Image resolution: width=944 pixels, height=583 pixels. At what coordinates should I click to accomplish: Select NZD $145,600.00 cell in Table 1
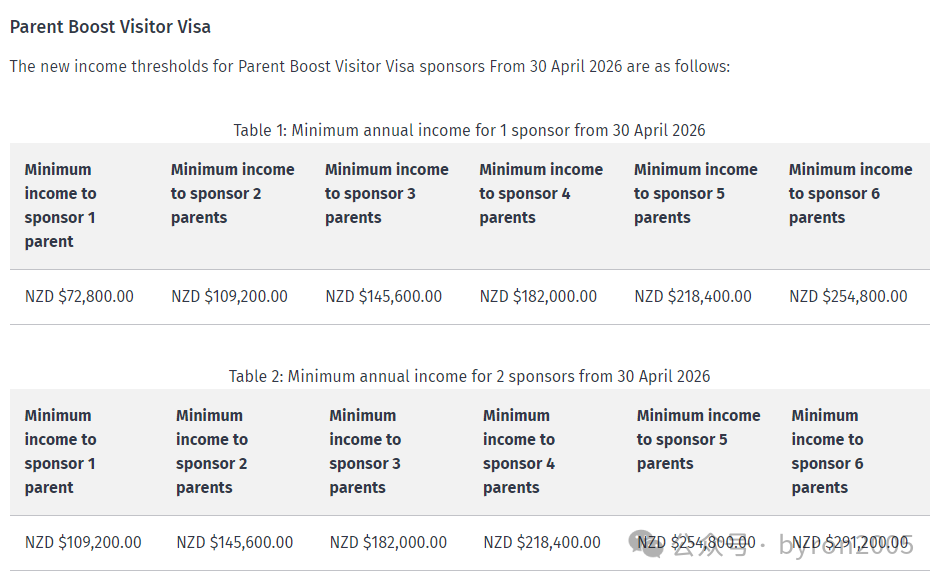coord(384,296)
